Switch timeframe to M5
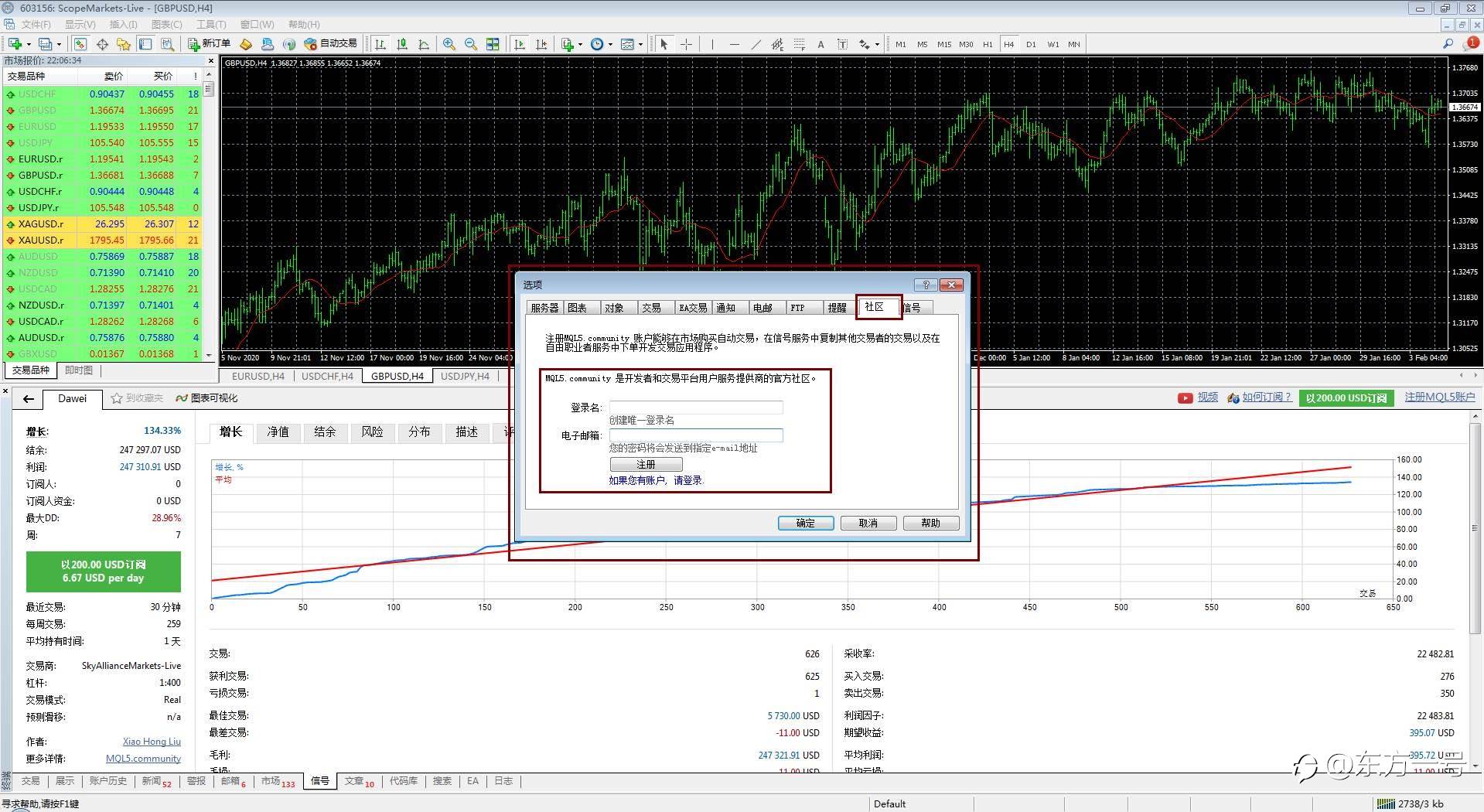Screen dimensions: 1484x812 [923, 44]
